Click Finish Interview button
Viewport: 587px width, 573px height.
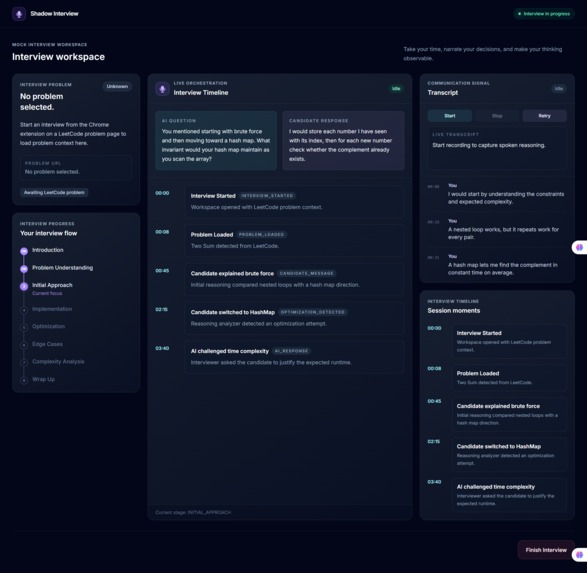coord(546,550)
